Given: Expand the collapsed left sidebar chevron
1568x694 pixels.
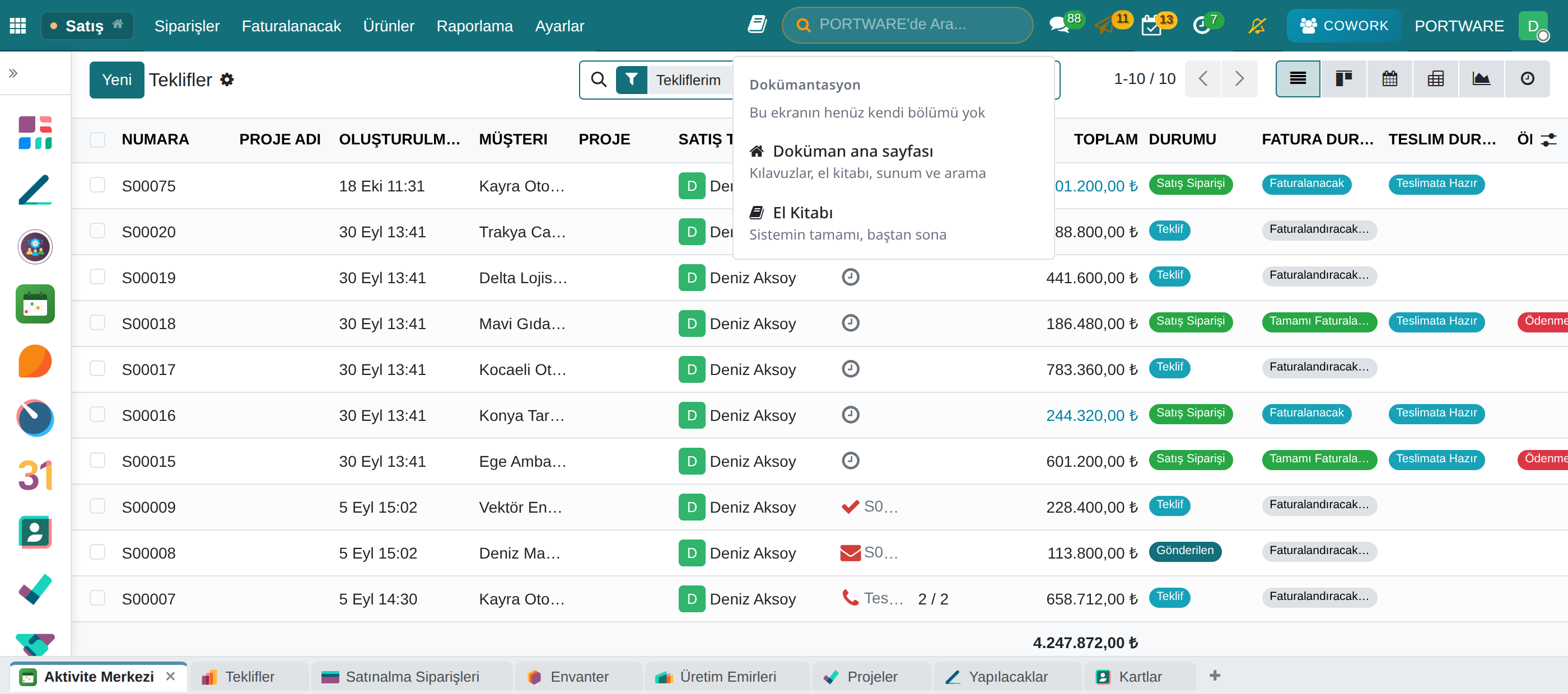Looking at the screenshot, I should point(13,73).
